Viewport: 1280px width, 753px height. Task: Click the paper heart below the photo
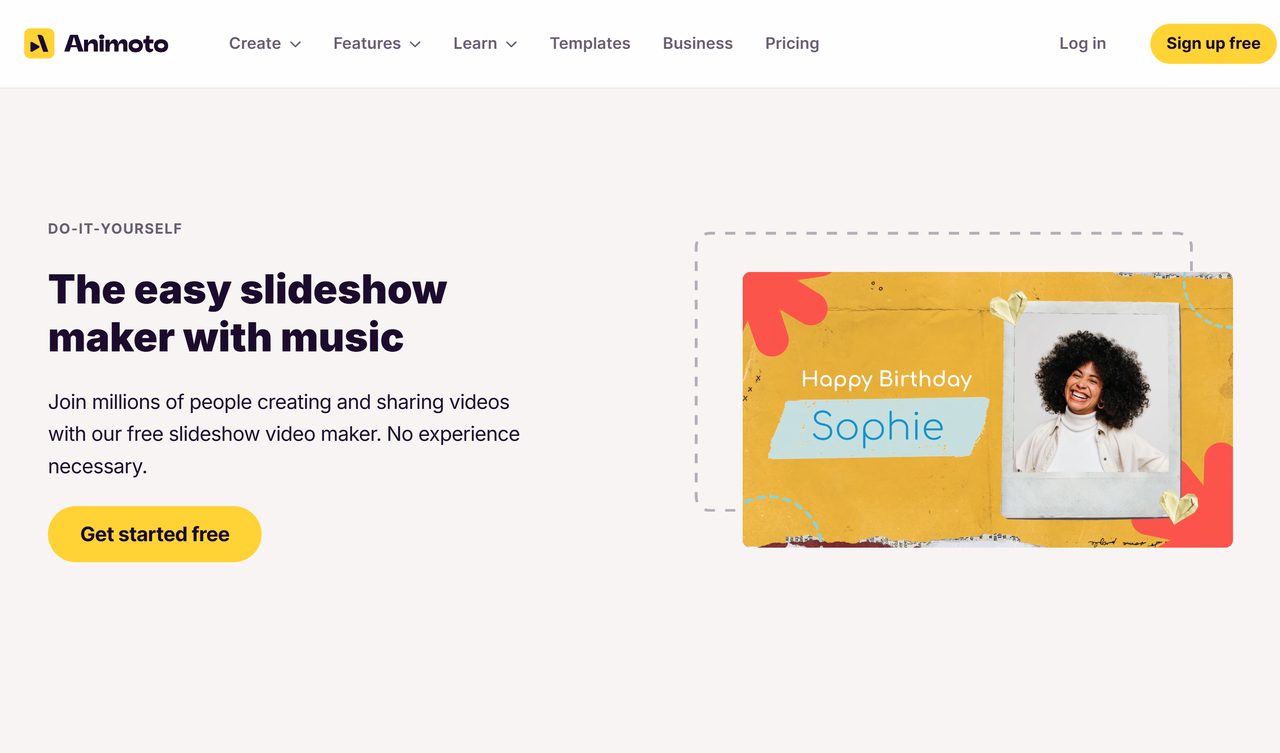coord(1179,506)
